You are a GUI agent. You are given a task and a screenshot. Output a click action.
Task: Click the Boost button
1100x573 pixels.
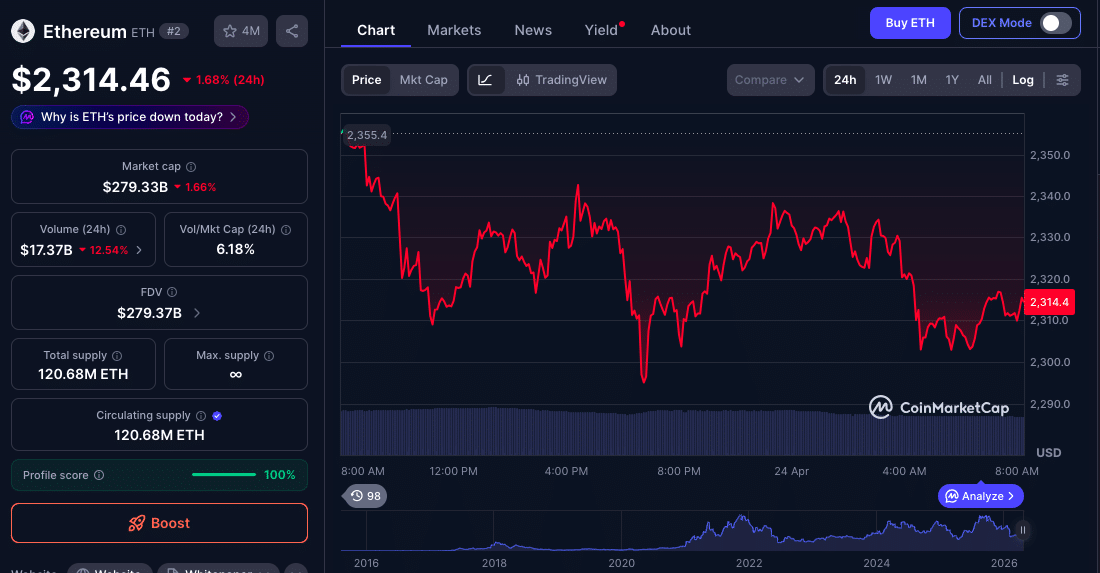coord(159,523)
